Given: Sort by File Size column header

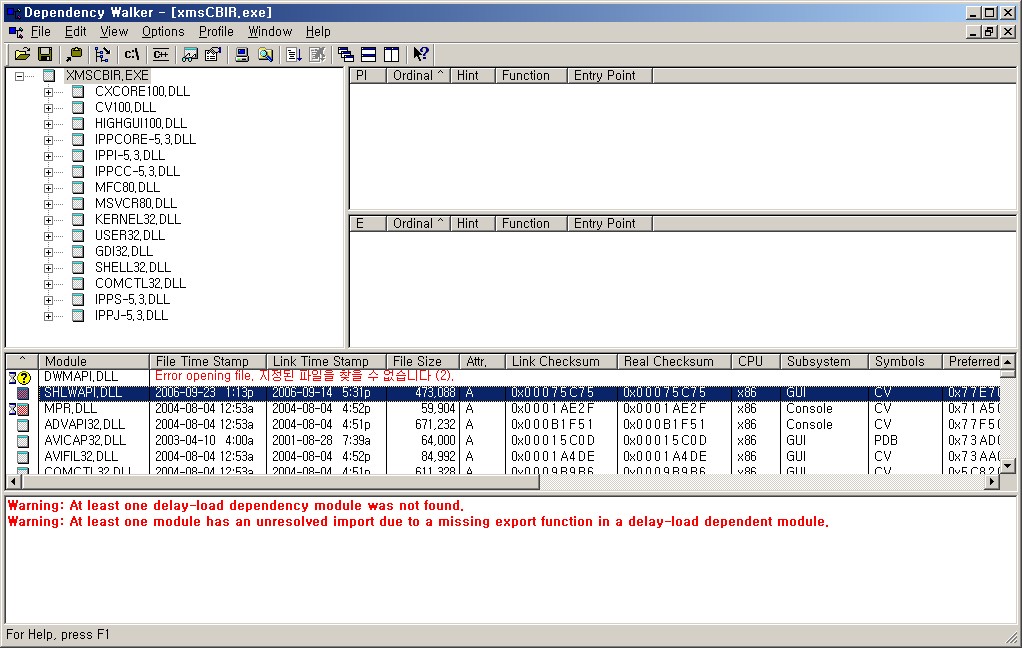Looking at the screenshot, I should pyautogui.click(x=423, y=361).
